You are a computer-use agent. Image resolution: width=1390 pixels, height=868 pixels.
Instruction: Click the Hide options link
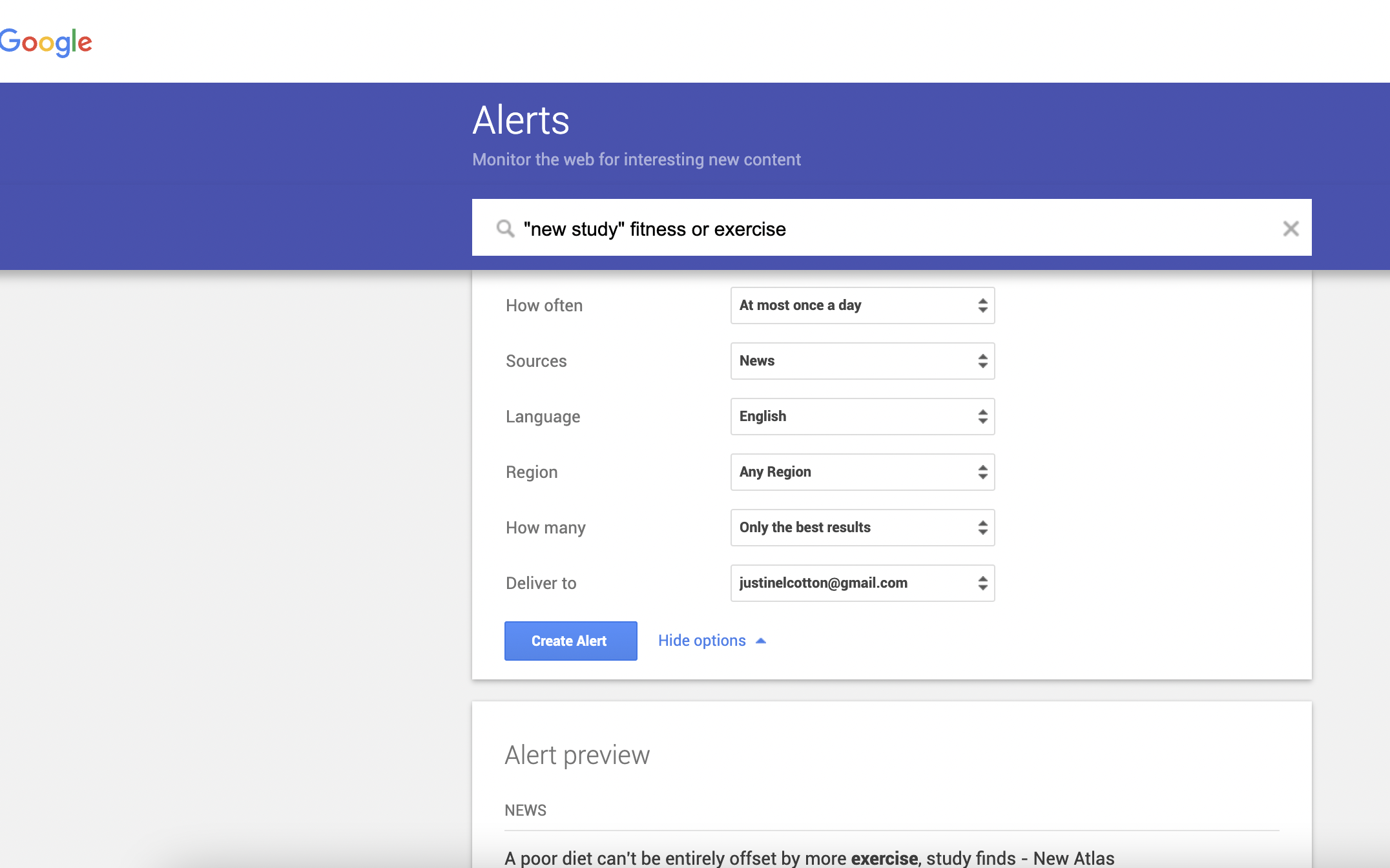701,641
